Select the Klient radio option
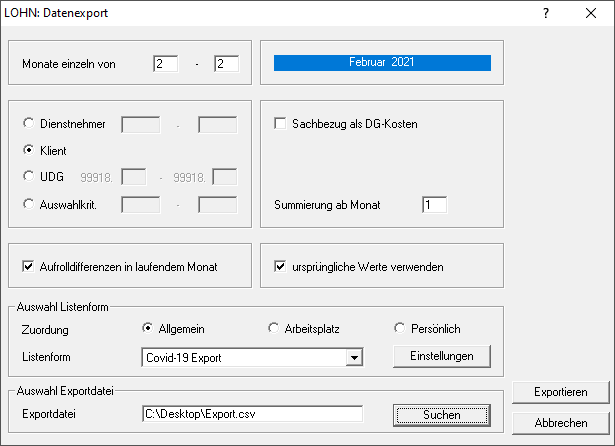The height and width of the screenshot is (446, 615). point(28,150)
